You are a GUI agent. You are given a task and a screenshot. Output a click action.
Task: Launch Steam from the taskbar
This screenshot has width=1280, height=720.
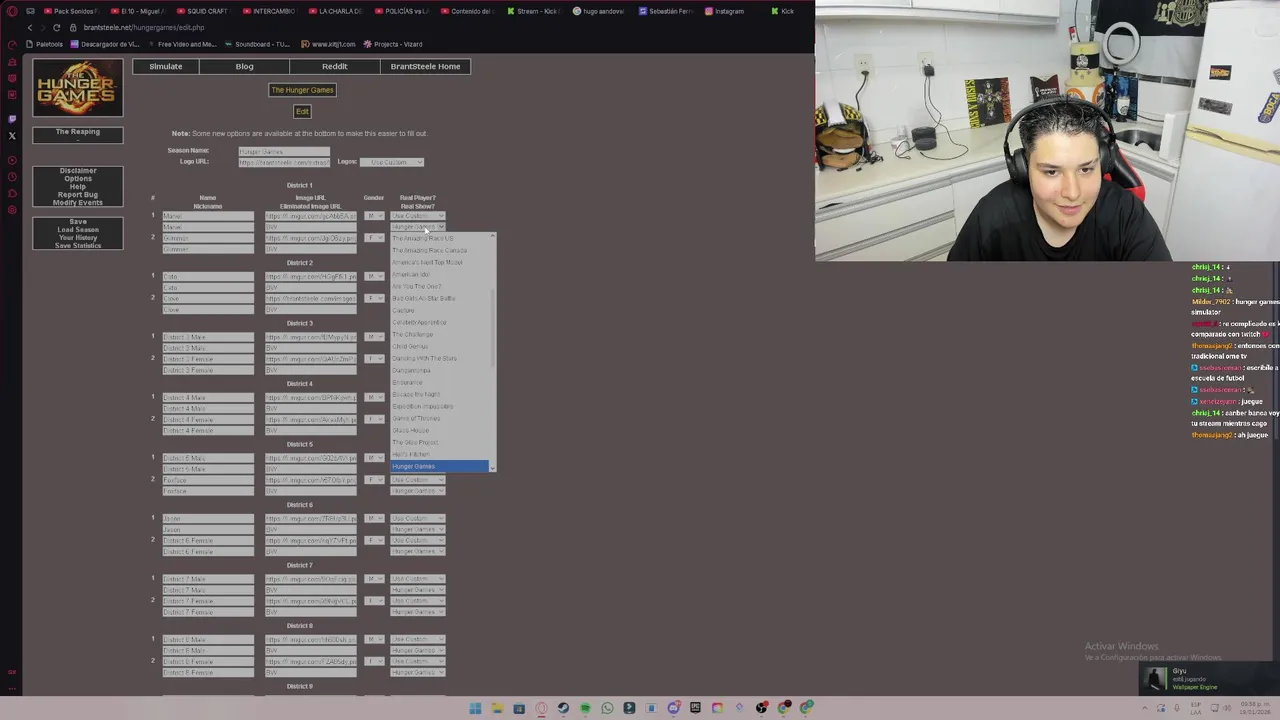pyautogui.click(x=563, y=708)
